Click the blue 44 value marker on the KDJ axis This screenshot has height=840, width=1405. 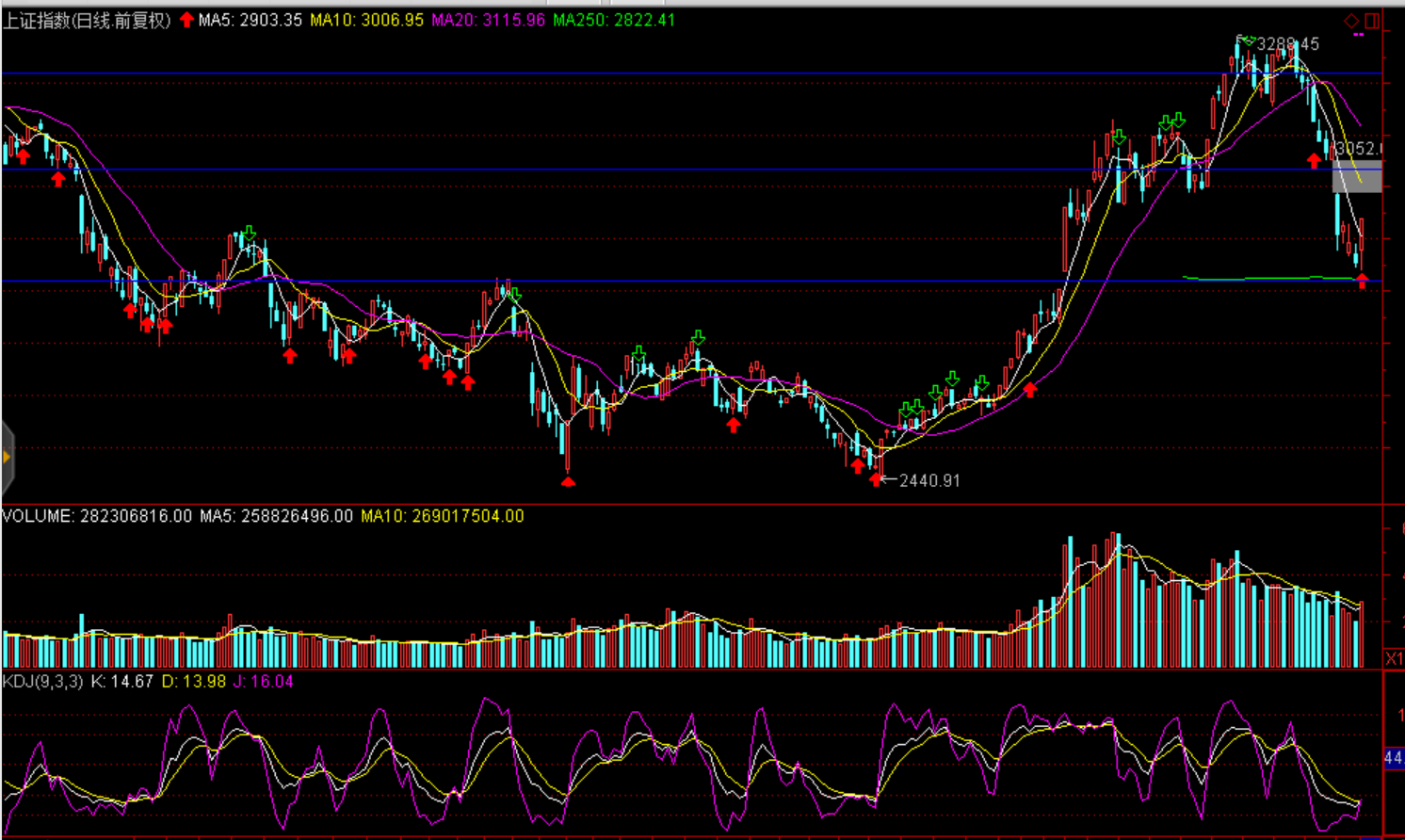pyautogui.click(x=1393, y=757)
